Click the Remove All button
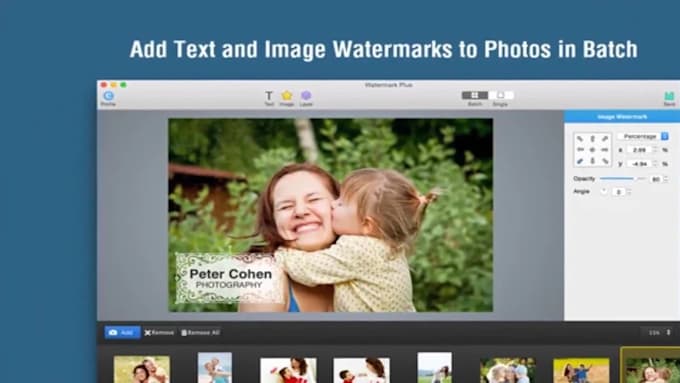Screen dimensions: 680x383 coord(200,333)
